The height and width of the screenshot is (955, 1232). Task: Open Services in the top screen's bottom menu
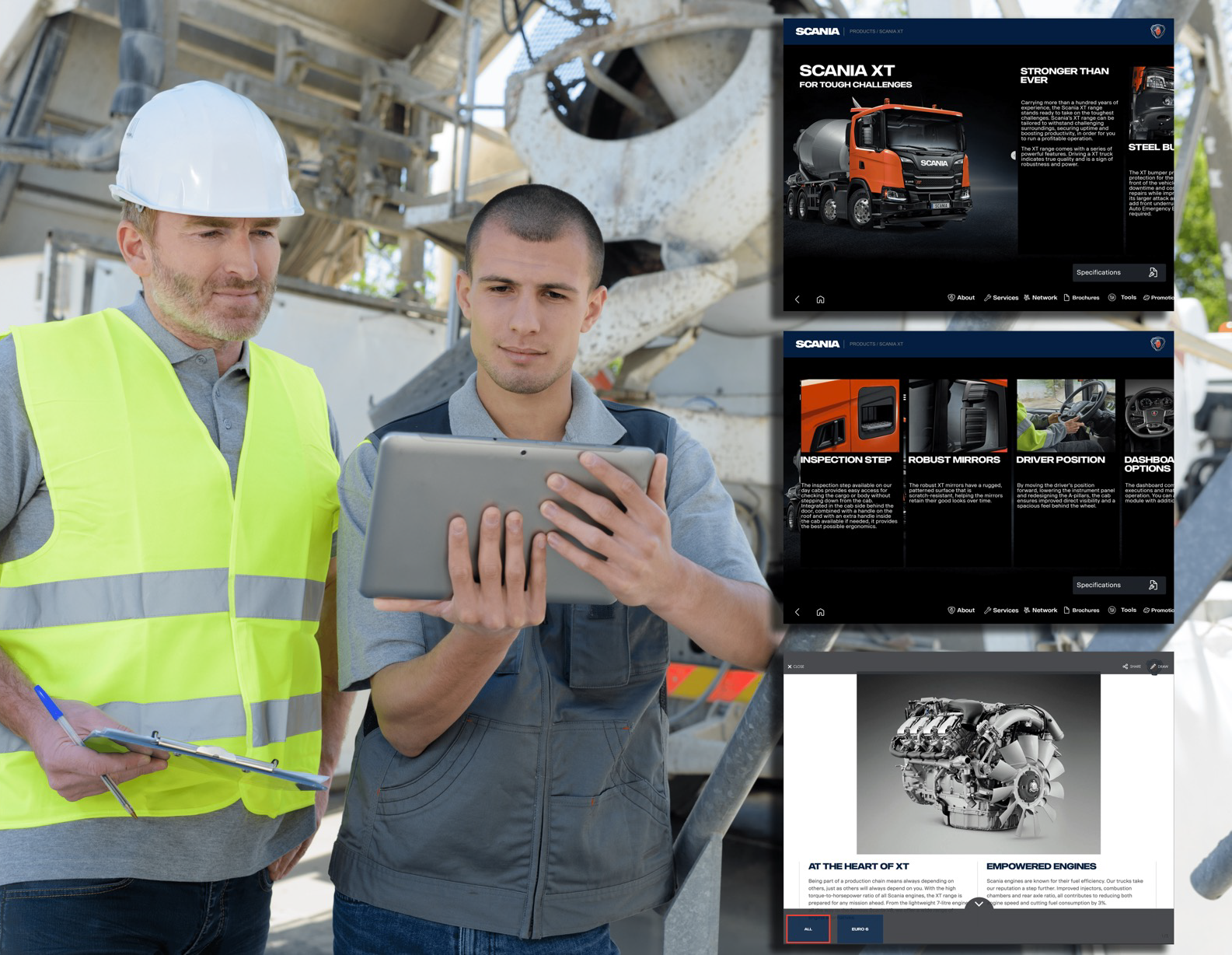pos(1001,298)
